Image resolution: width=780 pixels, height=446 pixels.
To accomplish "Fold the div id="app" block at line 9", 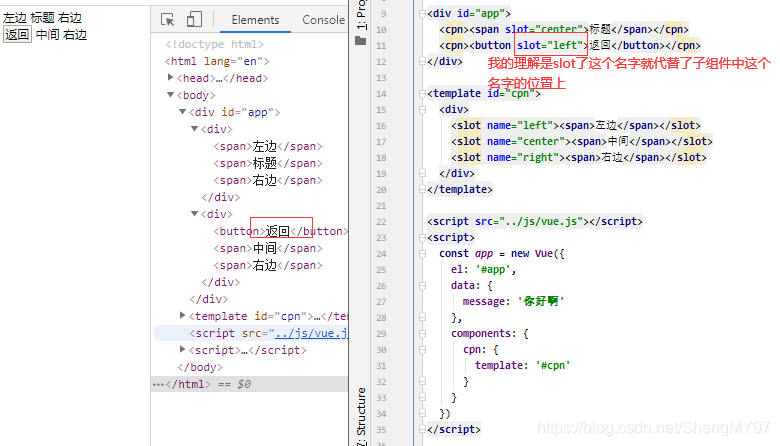I will 422,13.
